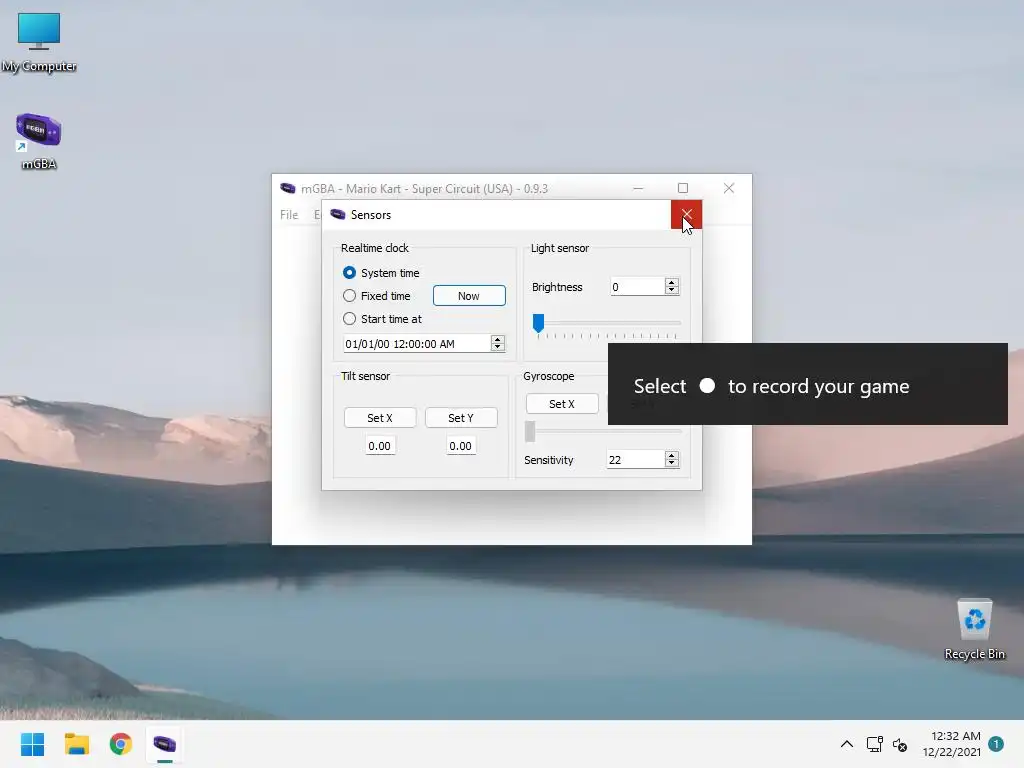Click the Sensitivity value field

pos(636,460)
